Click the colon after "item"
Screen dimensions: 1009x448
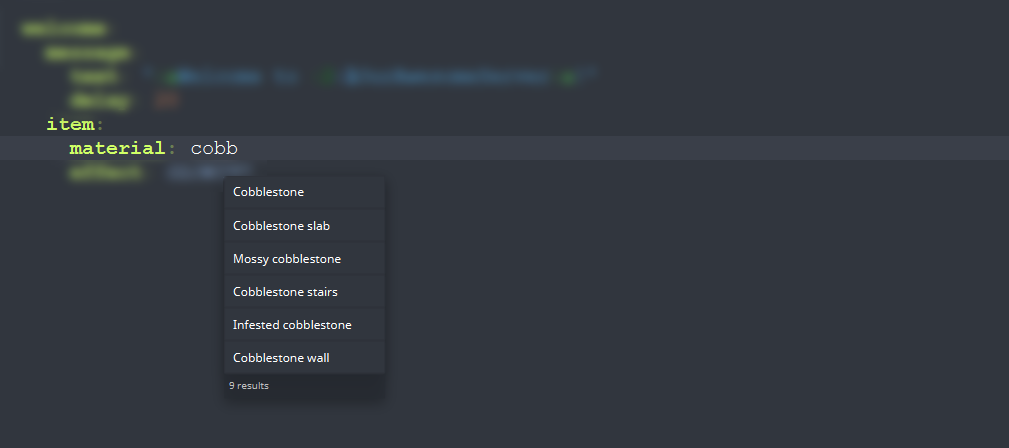pos(99,124)
